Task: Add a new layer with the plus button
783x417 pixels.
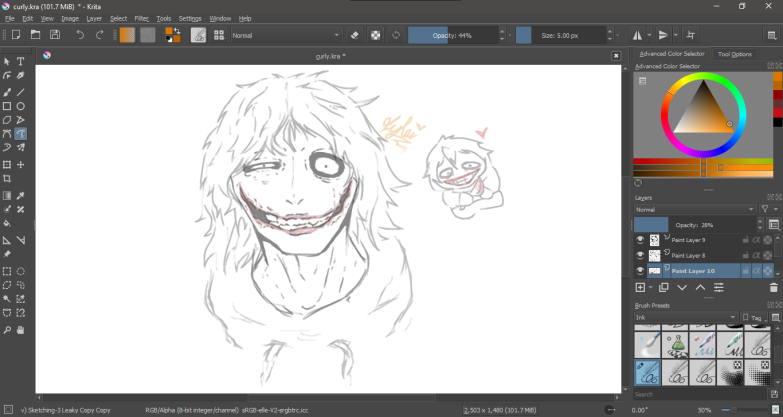Action: coord(640,288)
